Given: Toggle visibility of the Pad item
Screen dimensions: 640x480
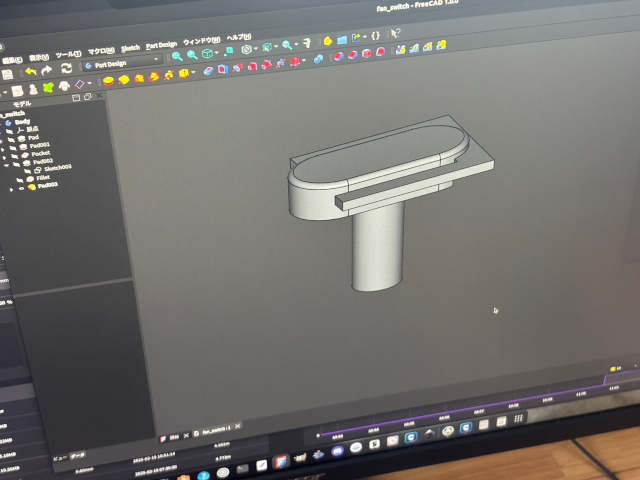Looking at the screenshot, I should click(11, 140).
